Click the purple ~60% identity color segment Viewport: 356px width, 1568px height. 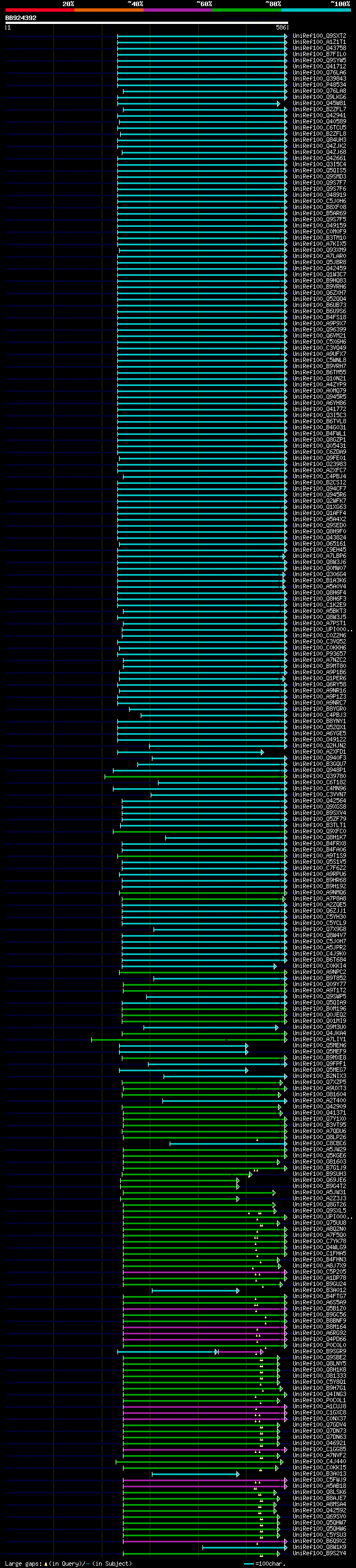(x=177, y=10)
